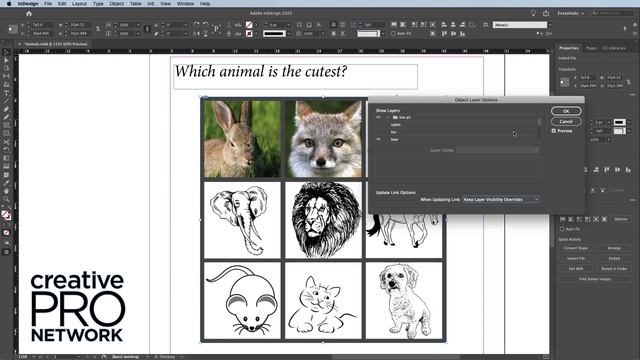This screenshot has width=640, height=360.
Task: Select the Eyedropper tool
Action: pyautogui.click(x=6, y=183)
